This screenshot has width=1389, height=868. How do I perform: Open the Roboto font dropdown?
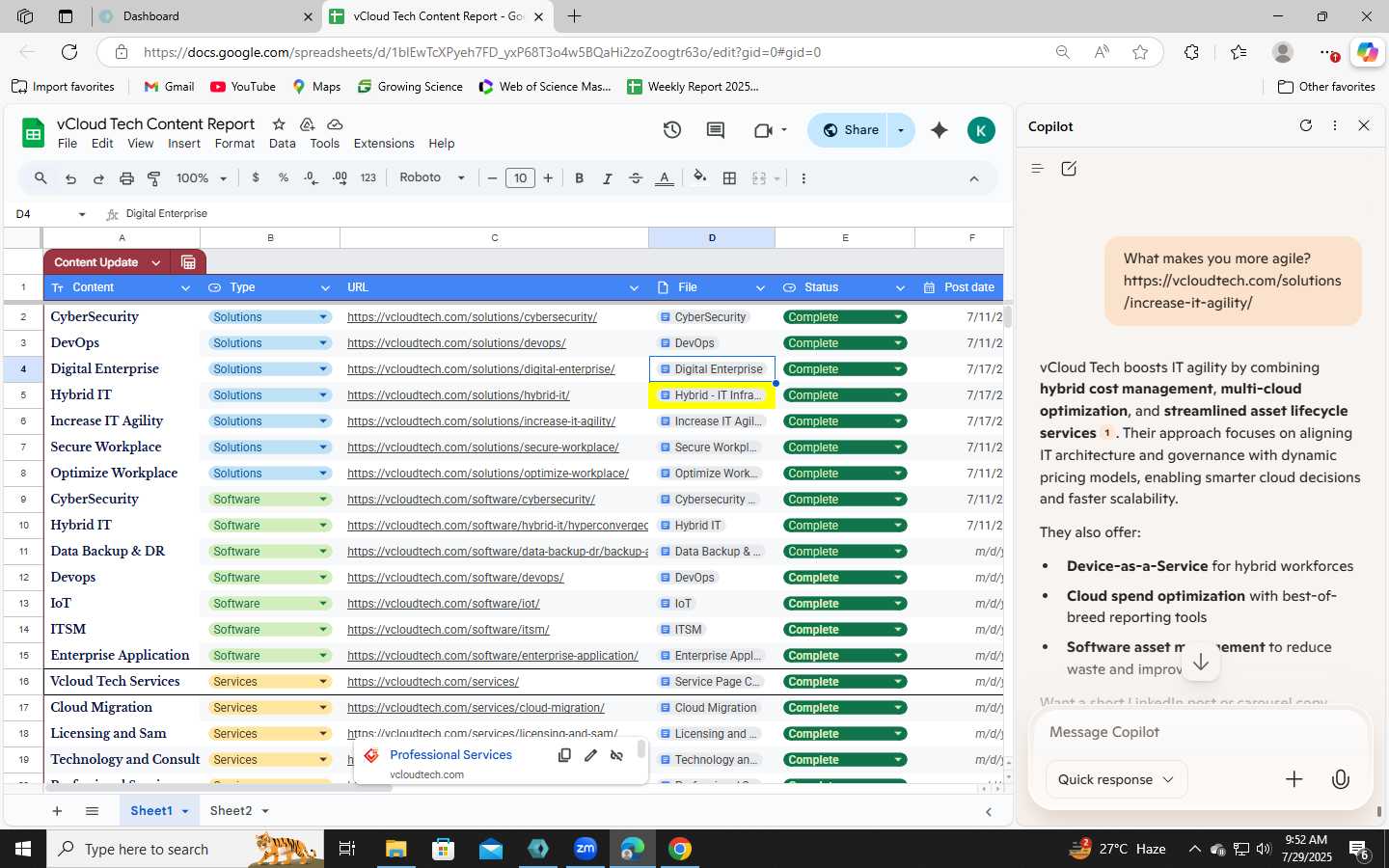pyautogui.click(x=432, y=177)
